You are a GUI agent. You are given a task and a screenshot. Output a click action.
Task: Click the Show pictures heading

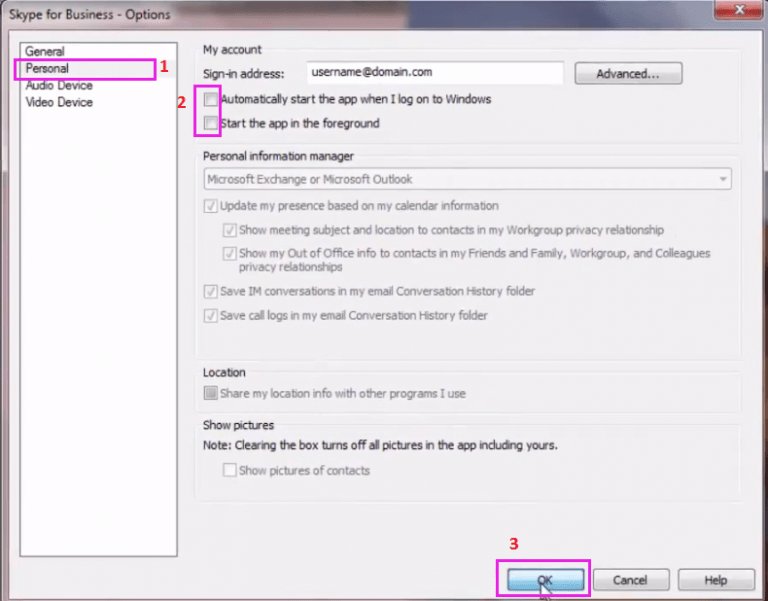pos(239,425)
